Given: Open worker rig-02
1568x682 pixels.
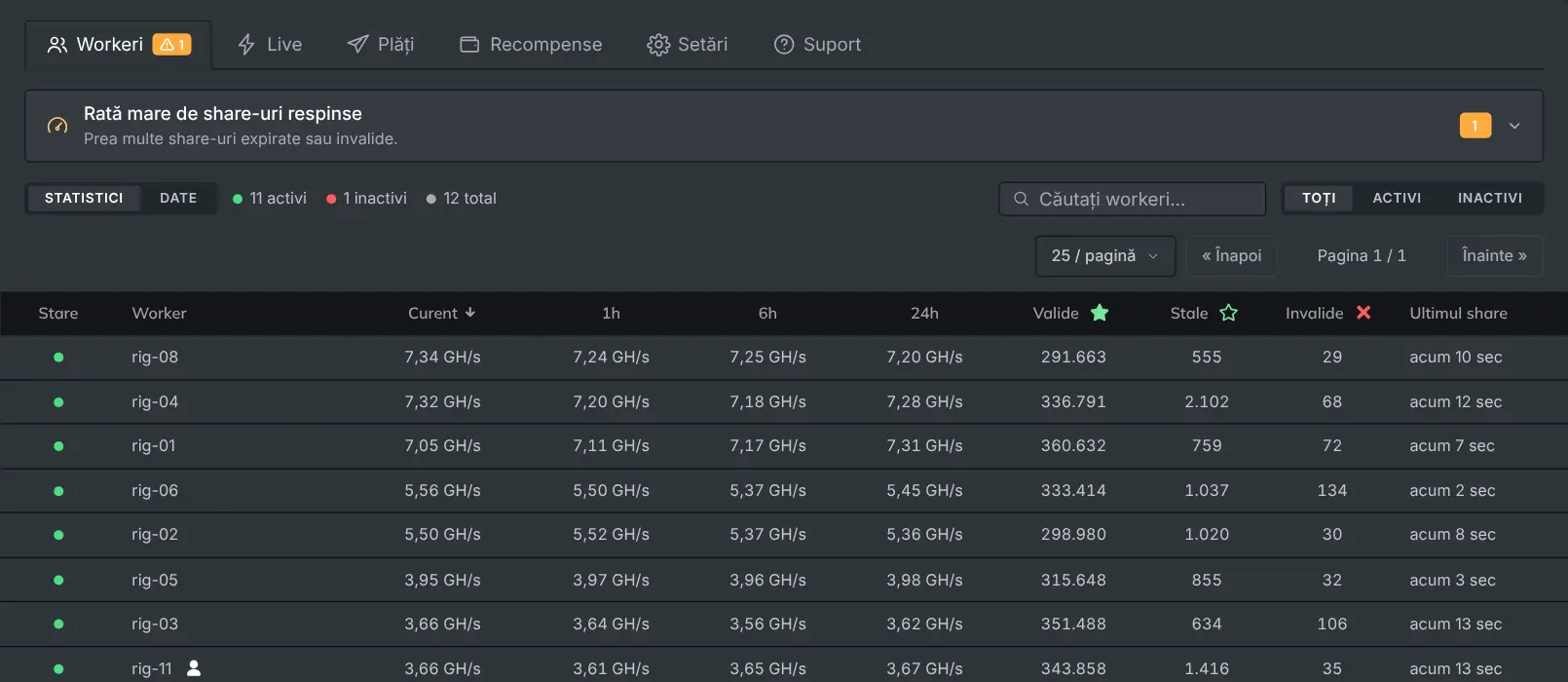Looking at the screenshot, I should (155, 534).
